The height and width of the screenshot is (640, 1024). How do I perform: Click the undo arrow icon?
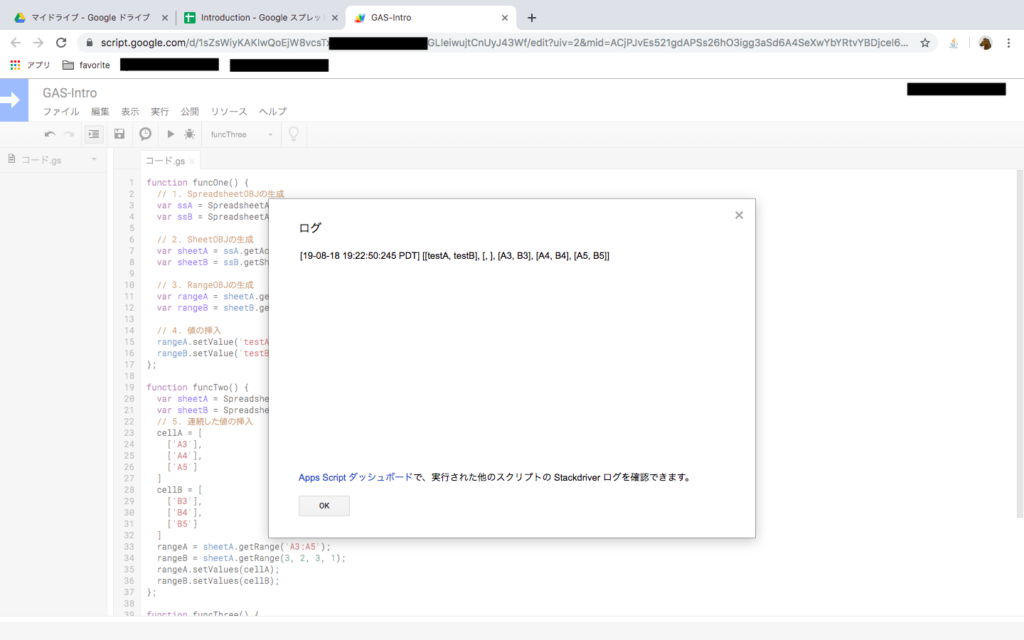[x=50, y=134]
